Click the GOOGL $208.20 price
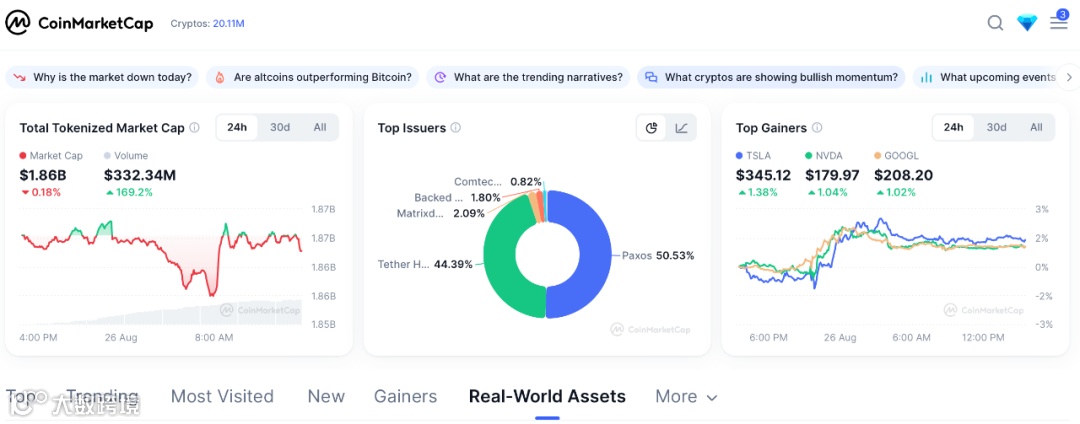The width and height of the screenshot is (1080, 424). (x=904, y=175)
